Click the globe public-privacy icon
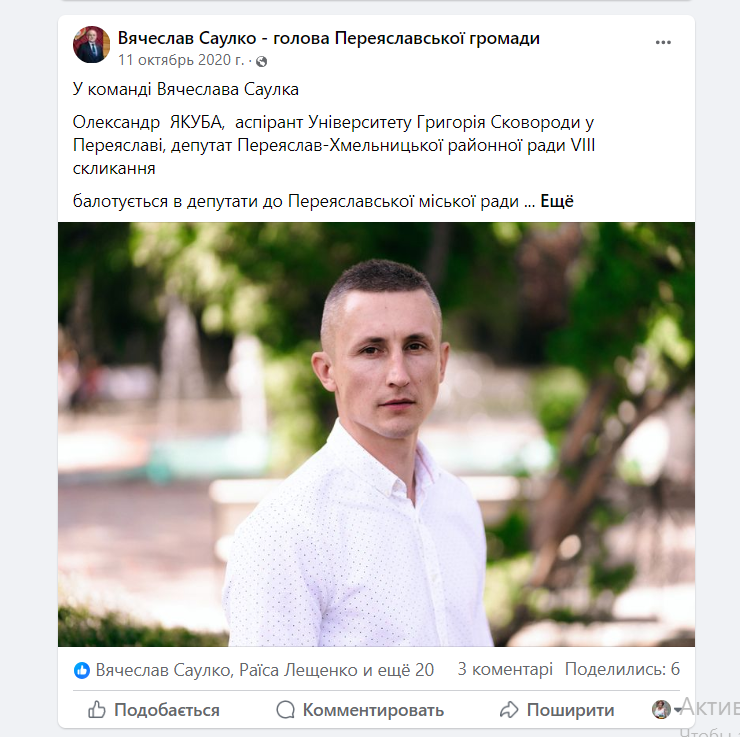Viewport: 740px width, 737px height. (x=261, y=61)
